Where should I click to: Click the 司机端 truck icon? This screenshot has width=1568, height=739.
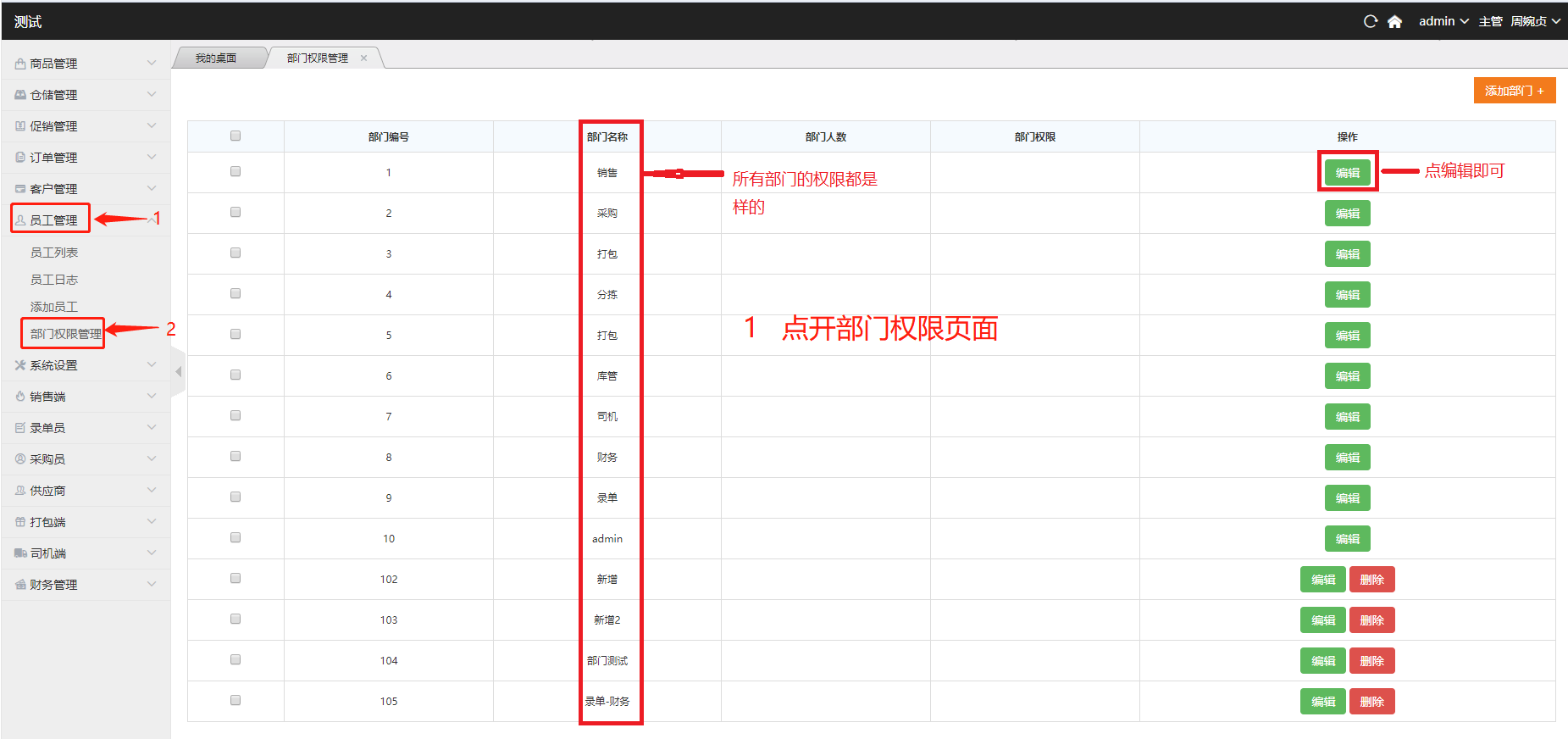(20, 553)
